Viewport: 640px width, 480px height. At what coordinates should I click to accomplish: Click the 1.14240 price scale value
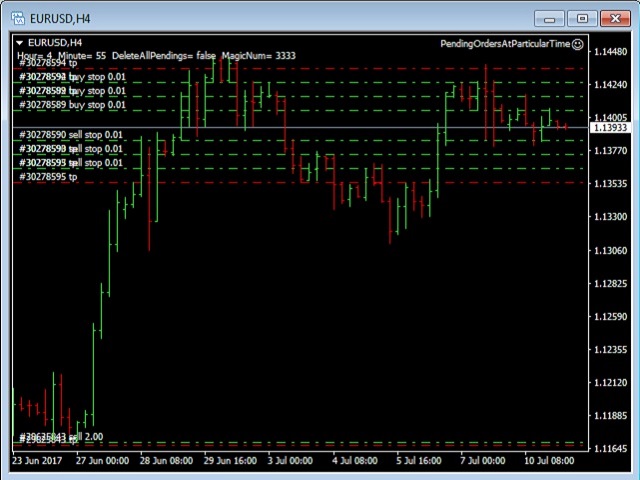611,85
